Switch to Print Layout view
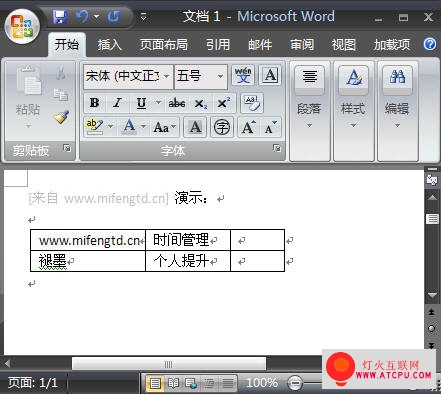Image resolution: width=441 pixels, height=394 pixels. click(155, 383)
